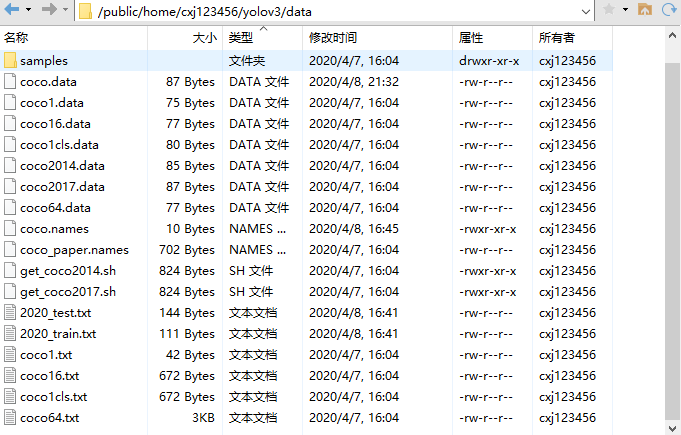
Task: Click the path field showing /public/home/cxj123456/yolov3/data
Action: click(334, 12)
